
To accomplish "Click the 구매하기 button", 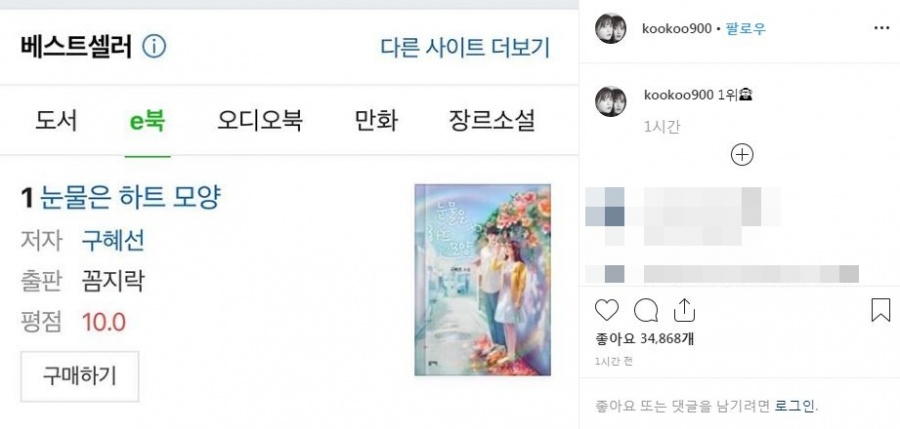I will point(80,376).
